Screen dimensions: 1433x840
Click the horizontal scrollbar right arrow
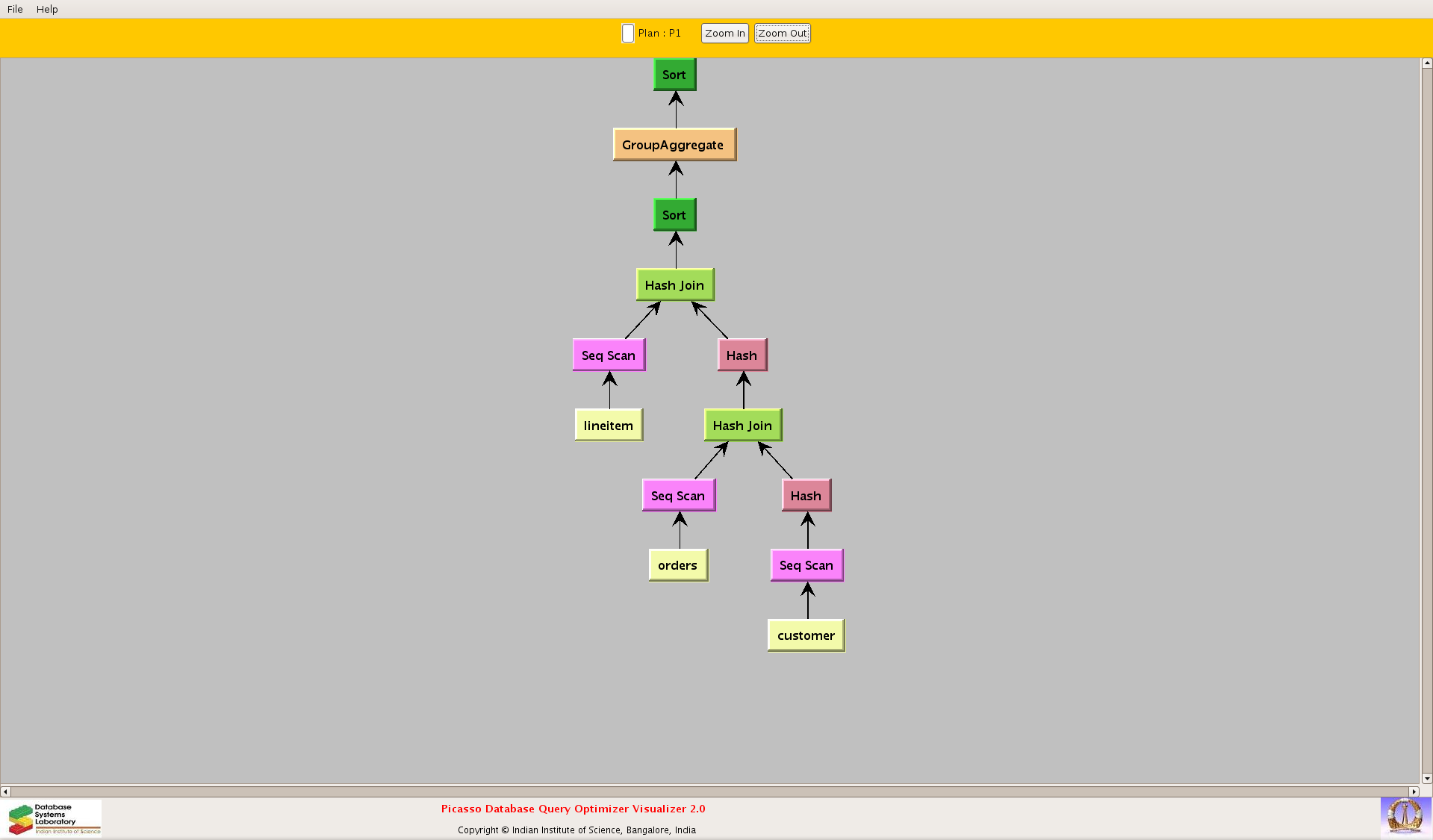point(1413,791)
